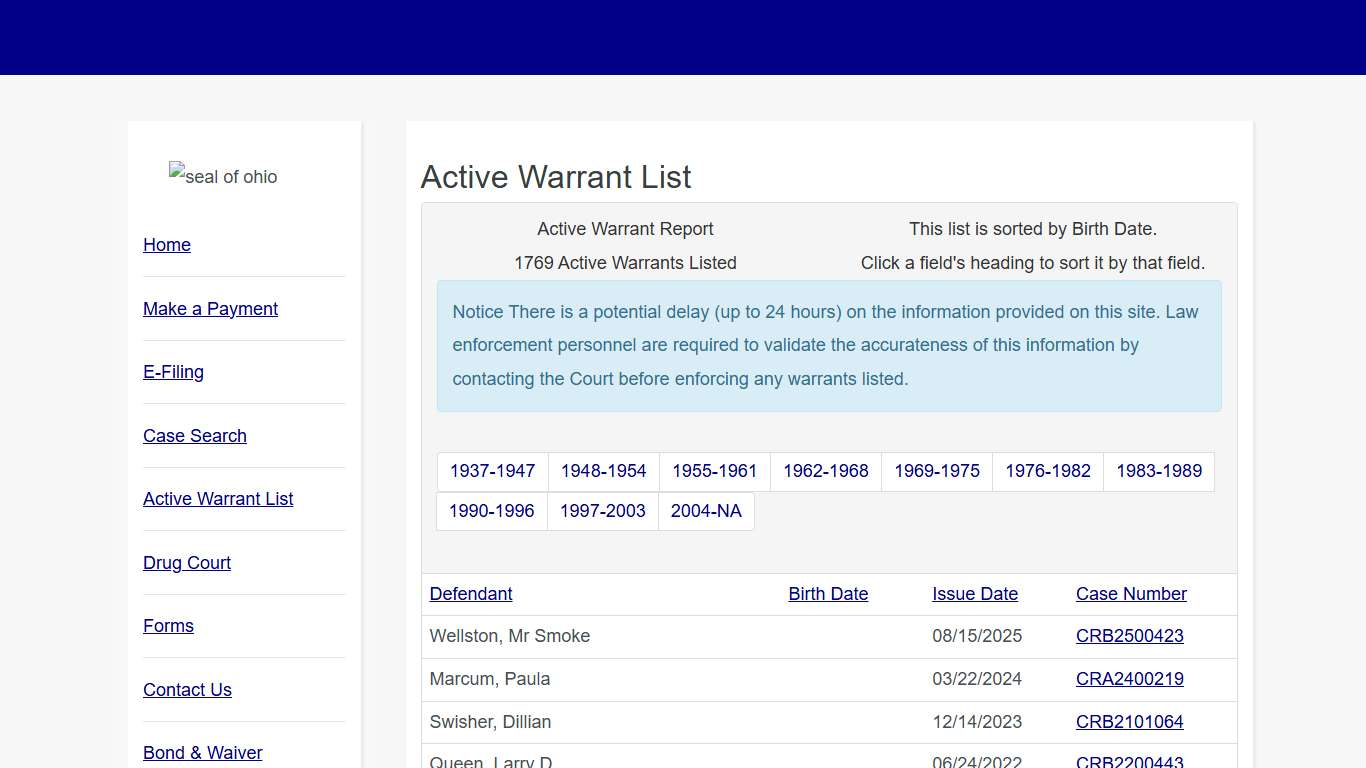This screenshot has width=1366, height=768.
Task: Sort the list by Defendant column
Action: [x=471, y=594]
